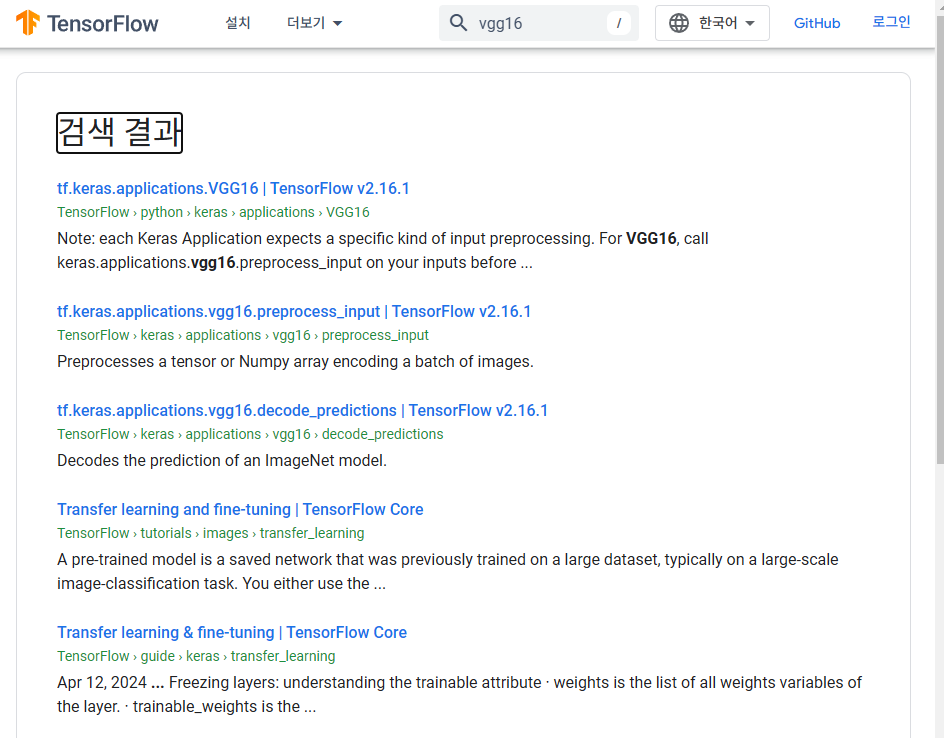
Task: Open Transfer learning & fine-tuning guide
Action: (x=232, y=632)
